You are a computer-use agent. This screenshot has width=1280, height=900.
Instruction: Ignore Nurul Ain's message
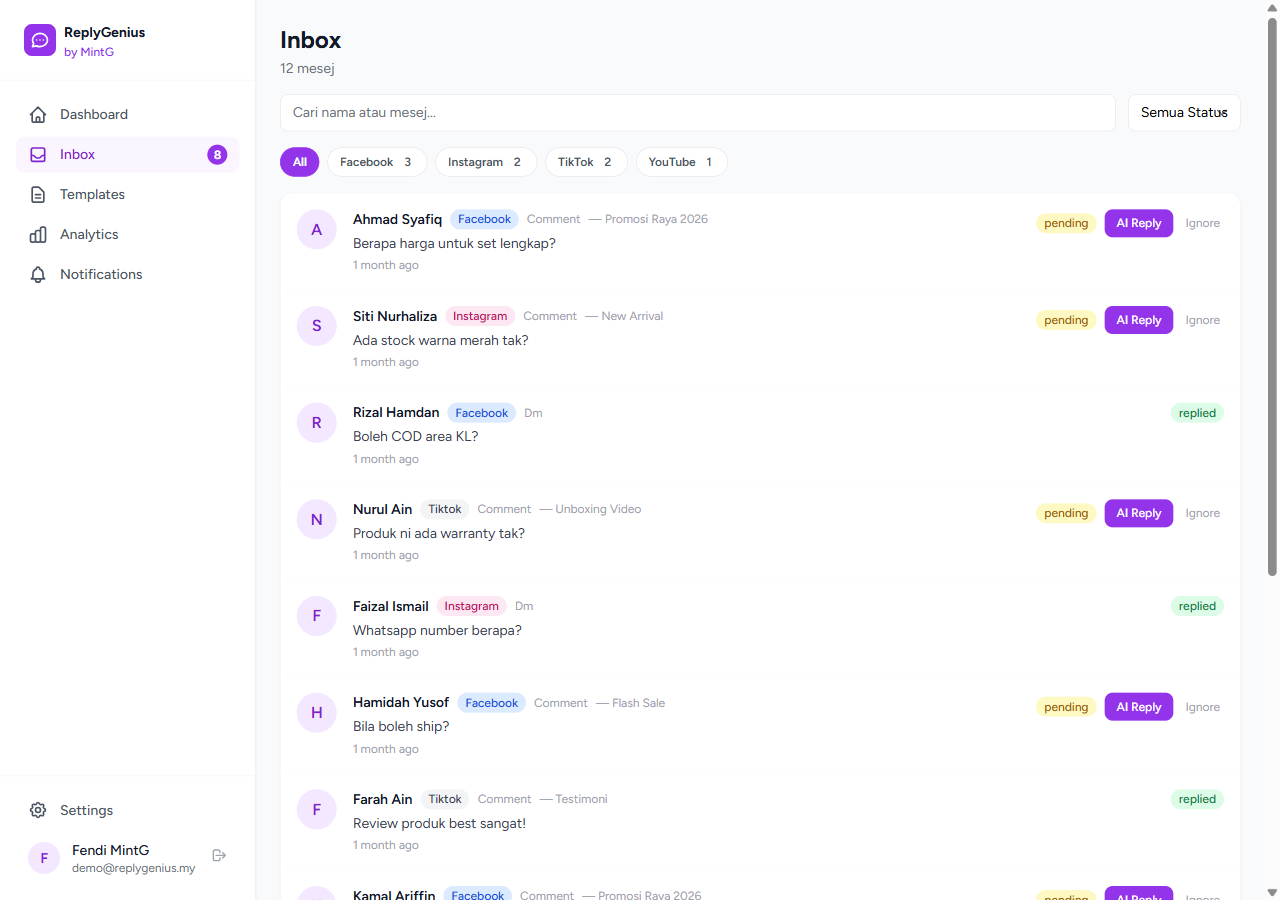coord(1203,513)
